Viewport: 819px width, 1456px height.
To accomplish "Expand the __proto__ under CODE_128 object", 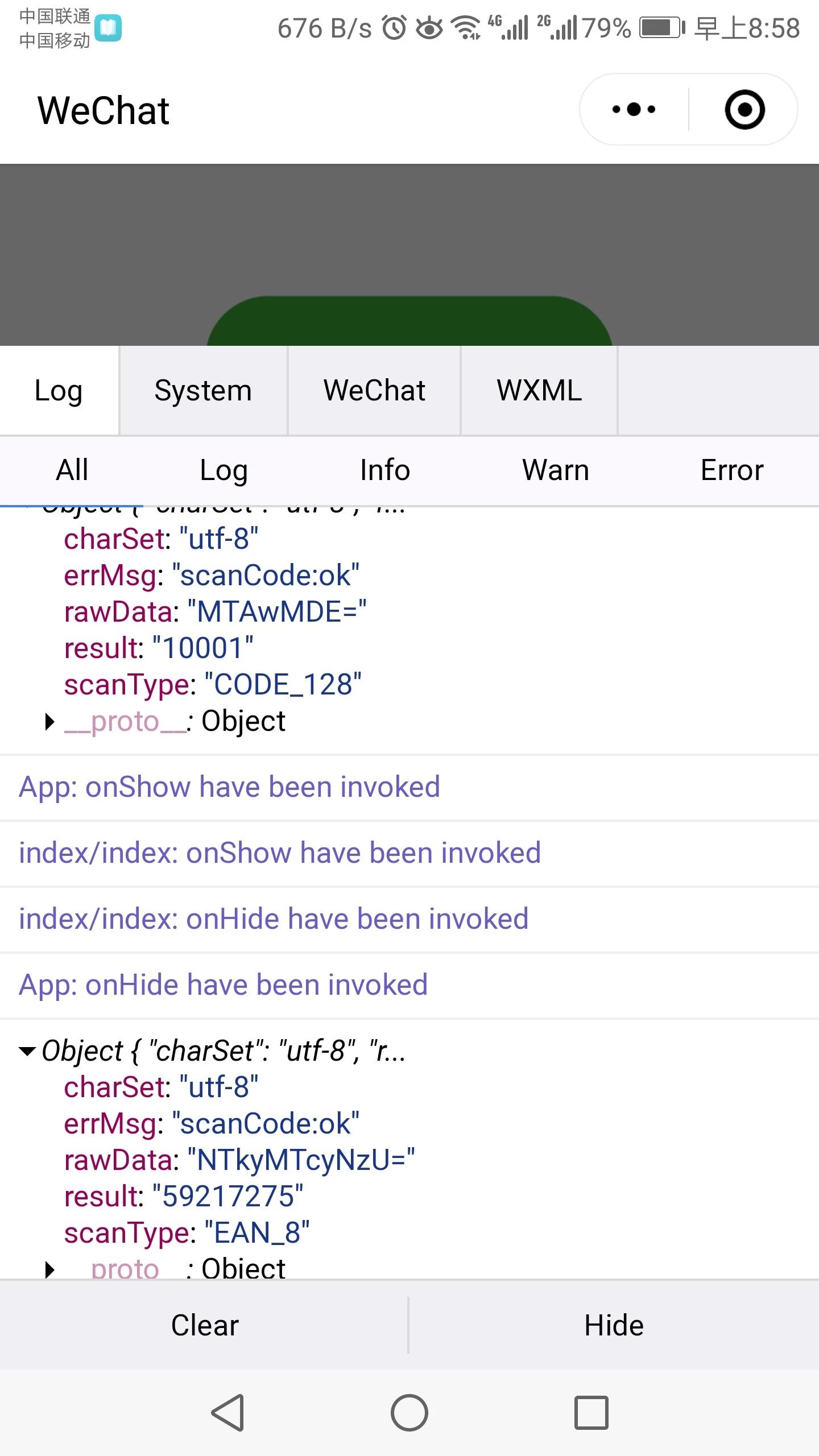I will click(x=50, y=722).
